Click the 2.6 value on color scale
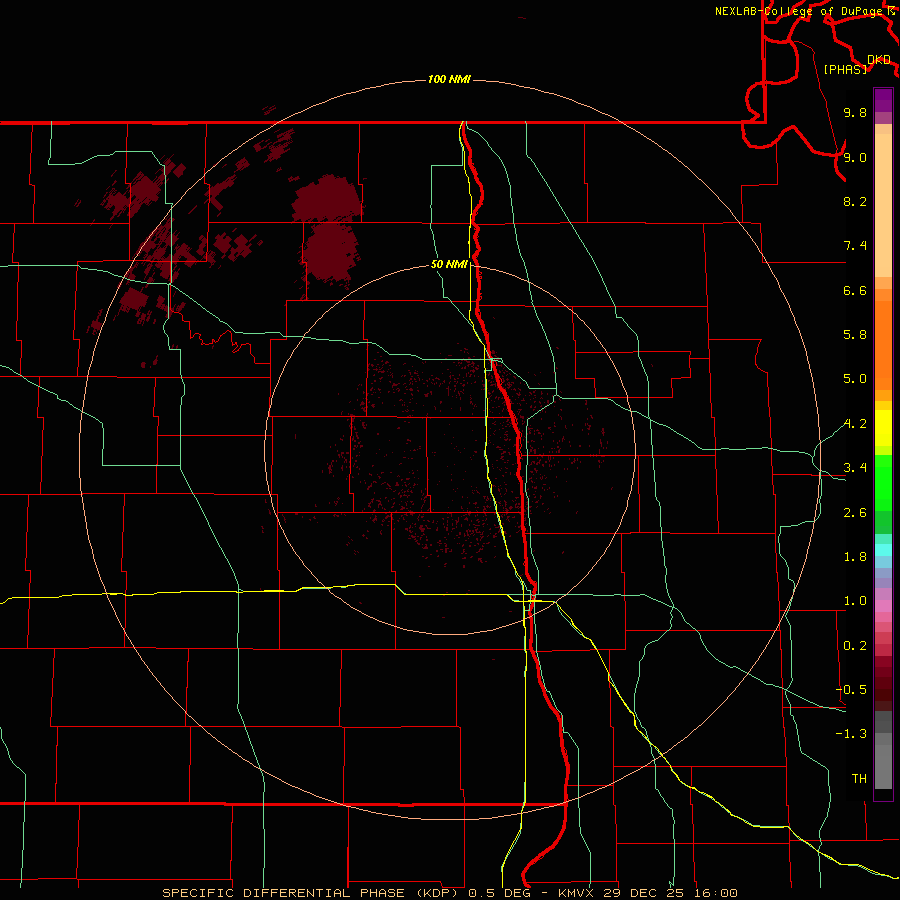Image resolution: width=900 pixels, height=900 pixels. click(855, 513)
